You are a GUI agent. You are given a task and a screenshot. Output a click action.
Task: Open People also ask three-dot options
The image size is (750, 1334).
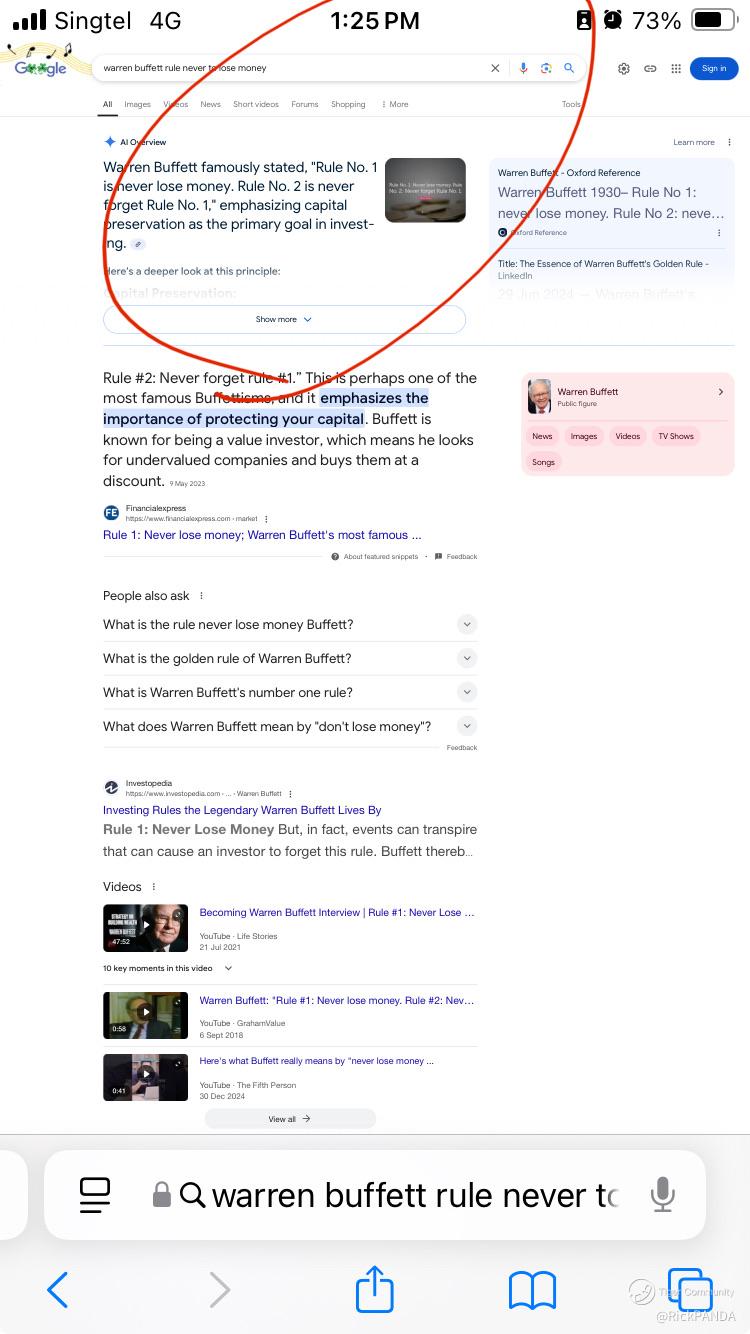(201, 595)
